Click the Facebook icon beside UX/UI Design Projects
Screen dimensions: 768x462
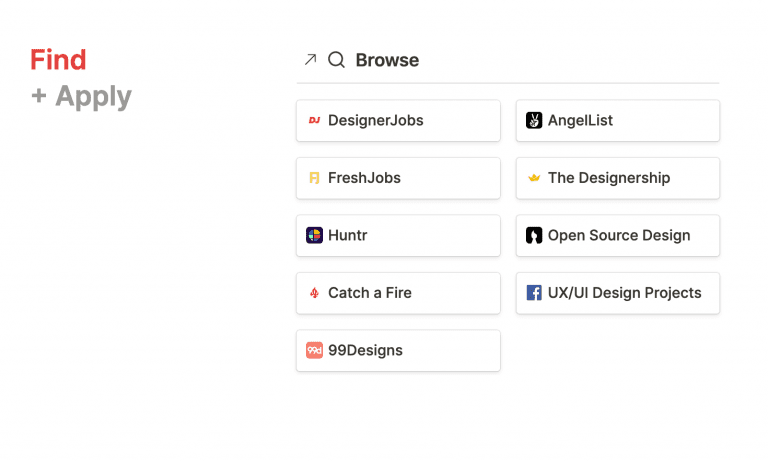(x=534, y=293)
